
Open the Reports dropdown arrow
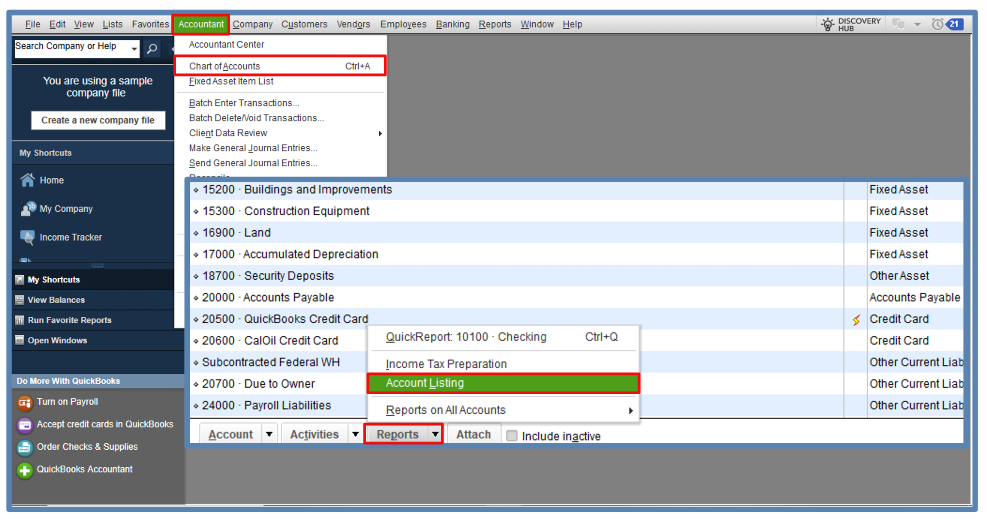435,434
